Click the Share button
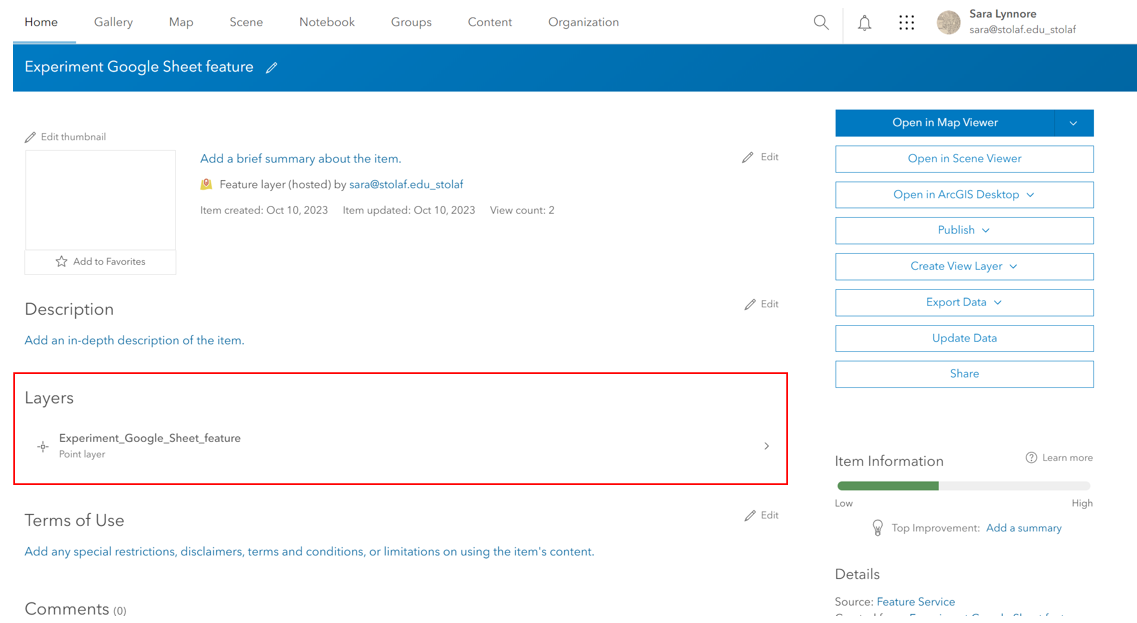 pyautogui.click(x=964, y=374)
